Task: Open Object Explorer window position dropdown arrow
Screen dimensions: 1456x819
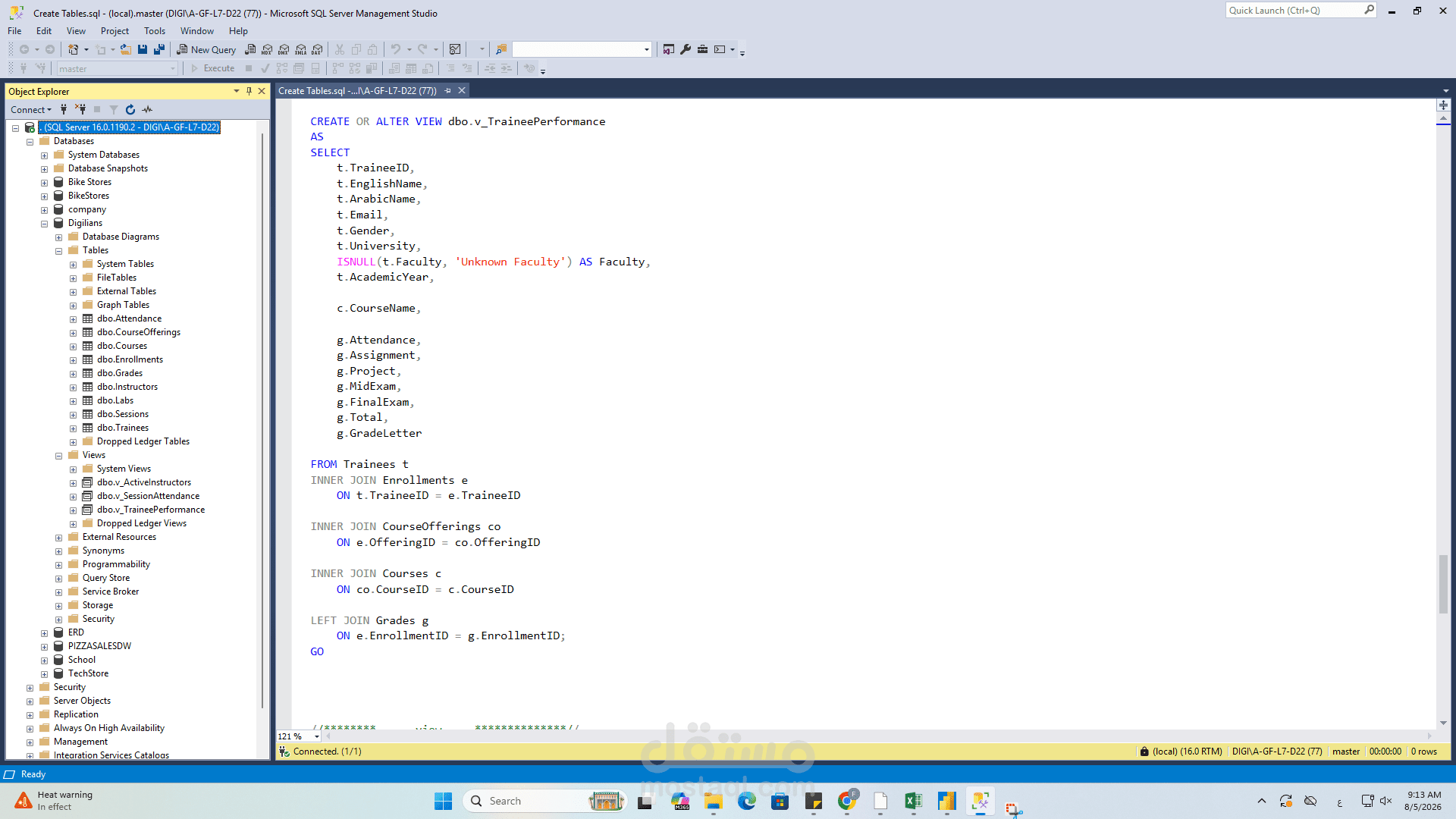Action: (237, 91)
